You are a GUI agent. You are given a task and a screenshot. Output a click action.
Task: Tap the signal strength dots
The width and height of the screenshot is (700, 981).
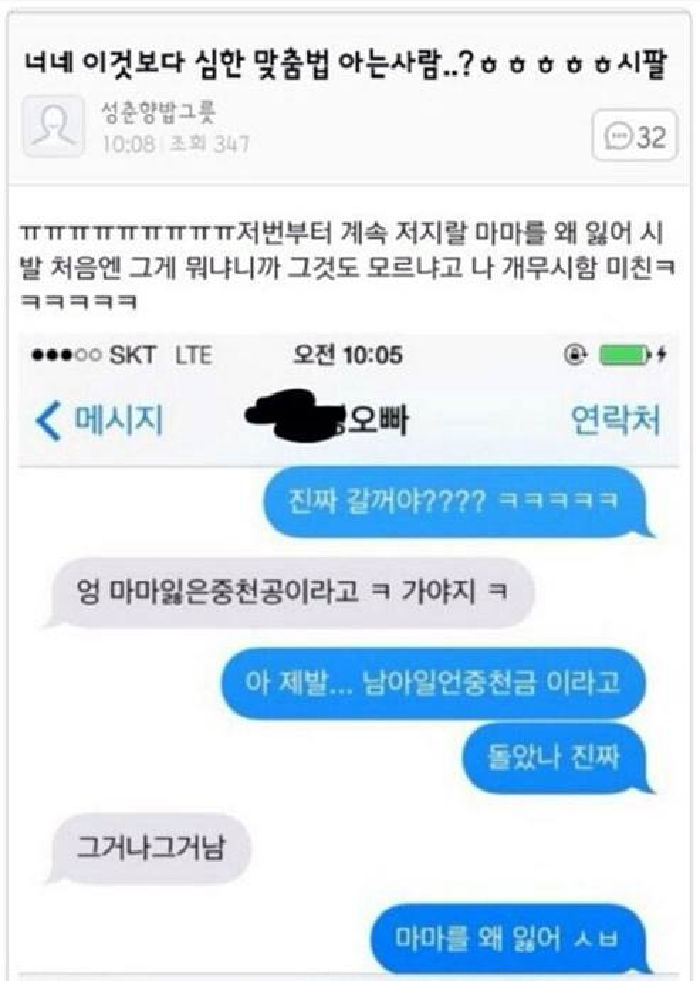click(65, 355)
